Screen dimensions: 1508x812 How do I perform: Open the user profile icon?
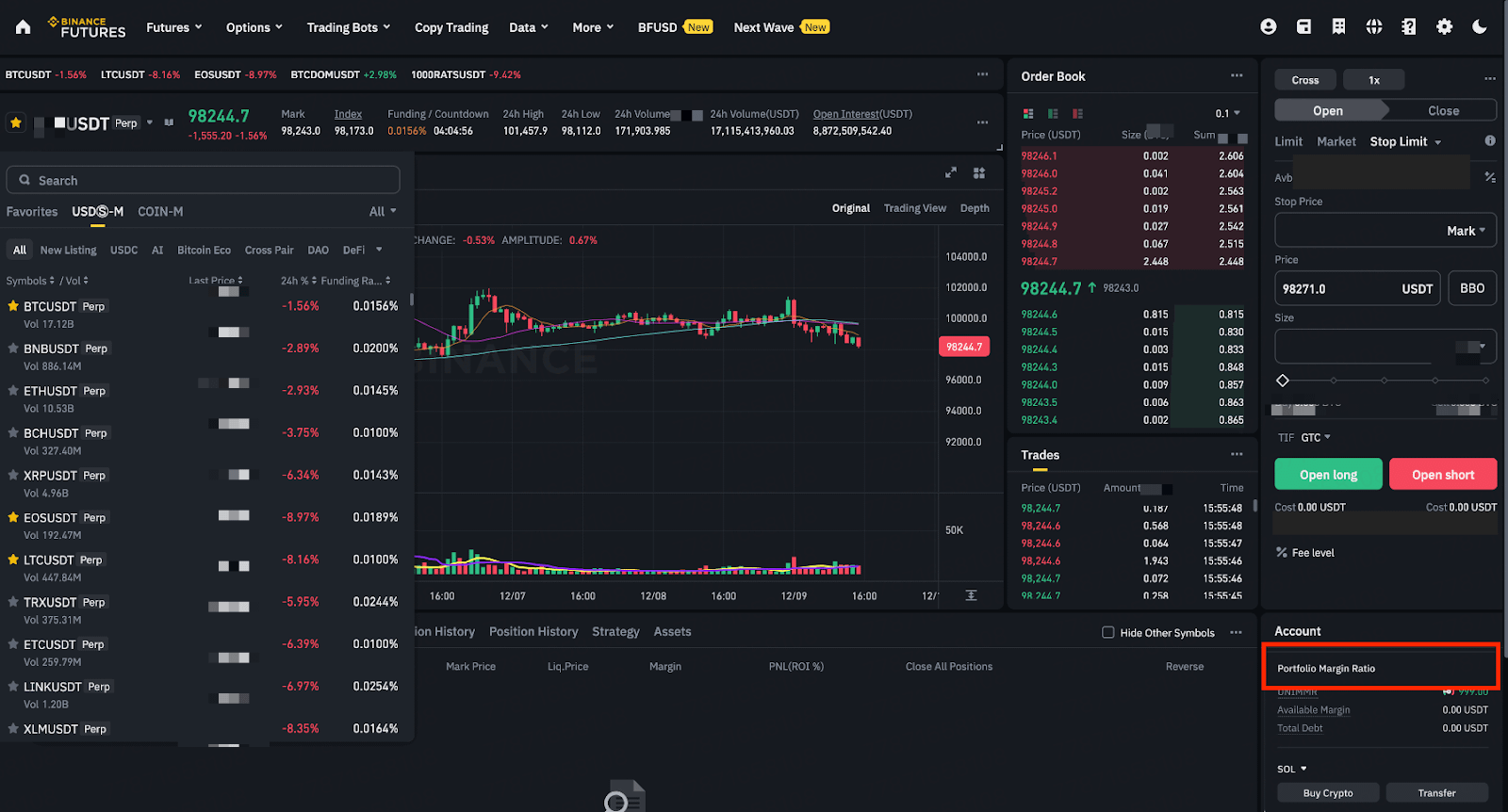pyautogui.click(x=1269, y=27)
